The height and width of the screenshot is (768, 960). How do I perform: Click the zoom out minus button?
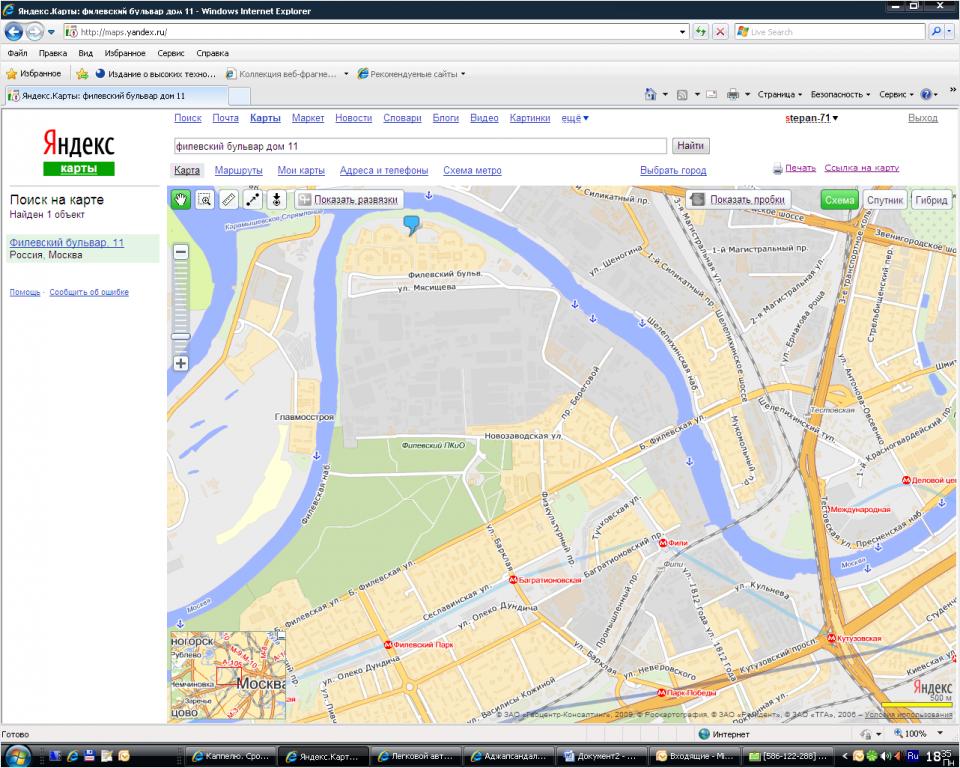coord(181,253)
